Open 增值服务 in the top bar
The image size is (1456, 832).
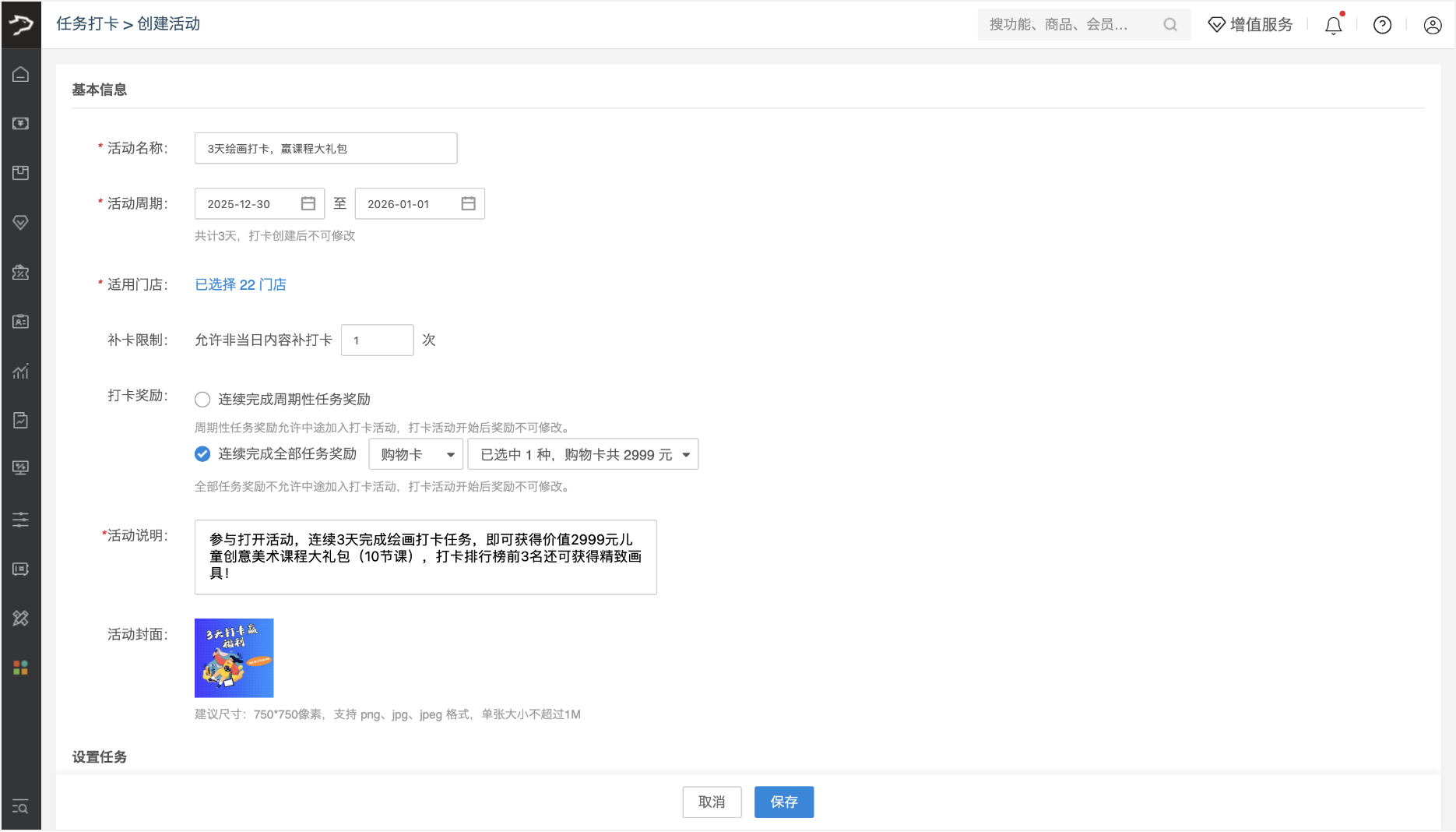click(x=1250, y=25)
